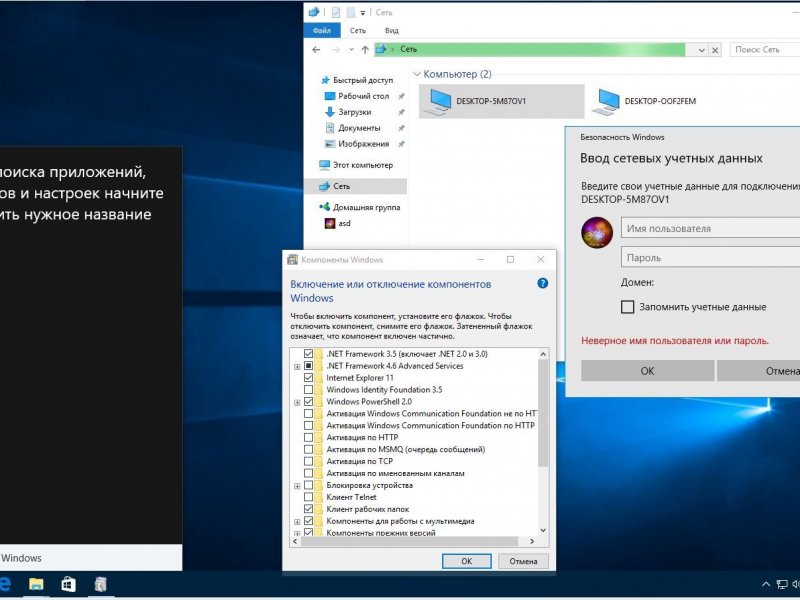
Task: Click Отмена in the credentials dialog
Action: (x=758, y=371)
